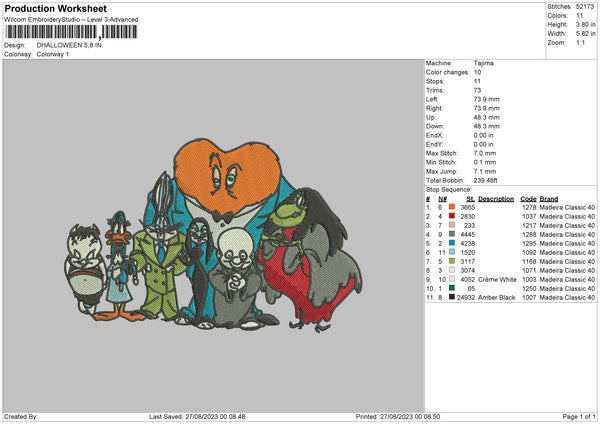The width and height of the screenshot is (600, 424).
Task: Select 'Wilcom EmbroideryStudio – Level 3 Advanced' text
Action: pyautogui.click(x=71, y=20)
